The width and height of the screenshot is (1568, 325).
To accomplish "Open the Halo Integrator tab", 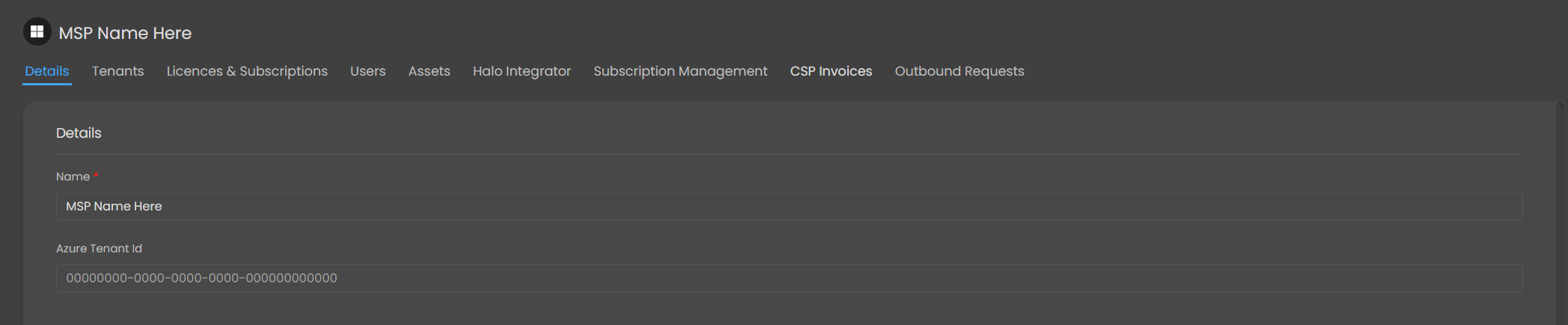I will point(522,71).
